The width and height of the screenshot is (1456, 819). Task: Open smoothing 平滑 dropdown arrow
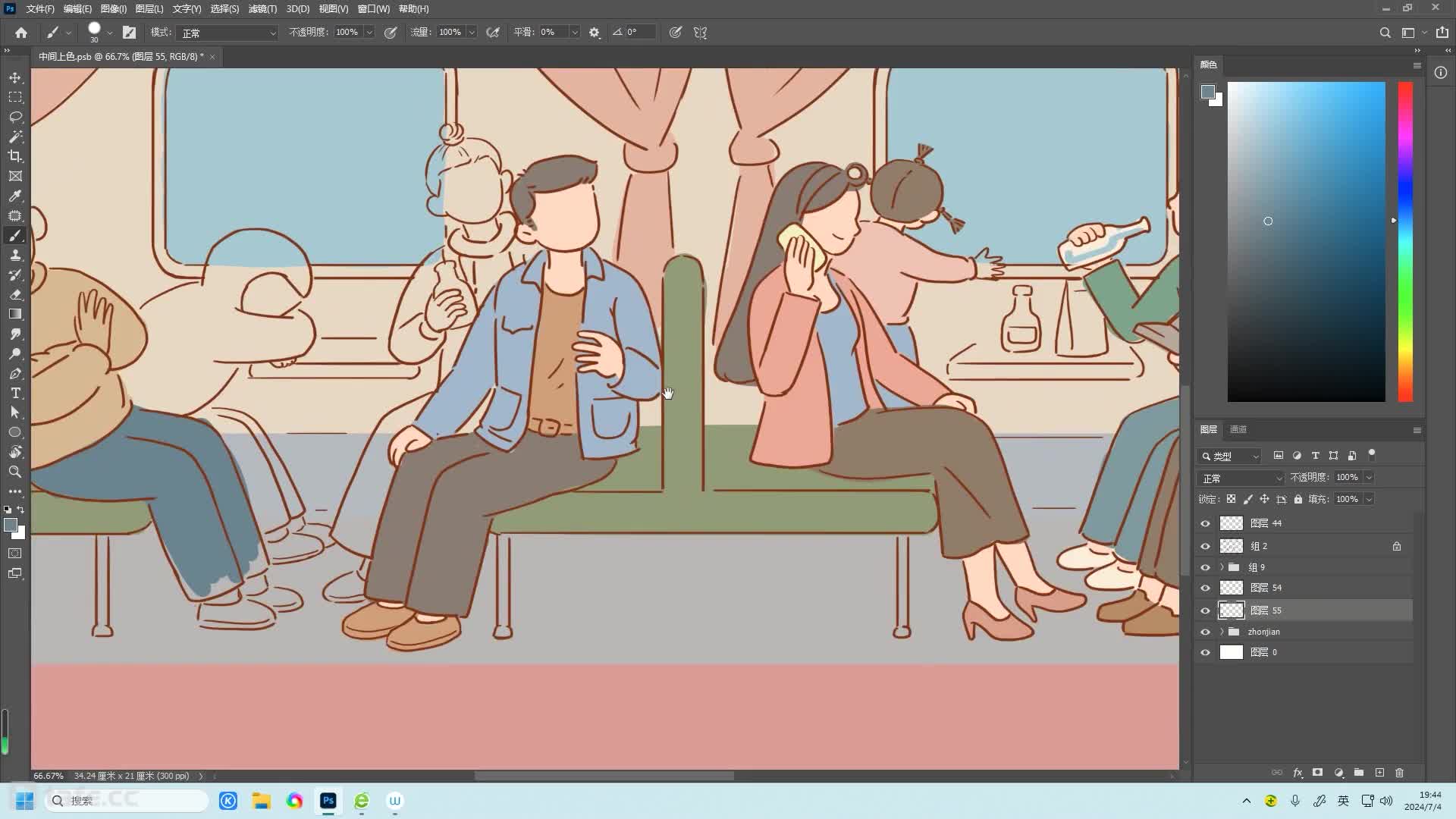tap(574, 33)
